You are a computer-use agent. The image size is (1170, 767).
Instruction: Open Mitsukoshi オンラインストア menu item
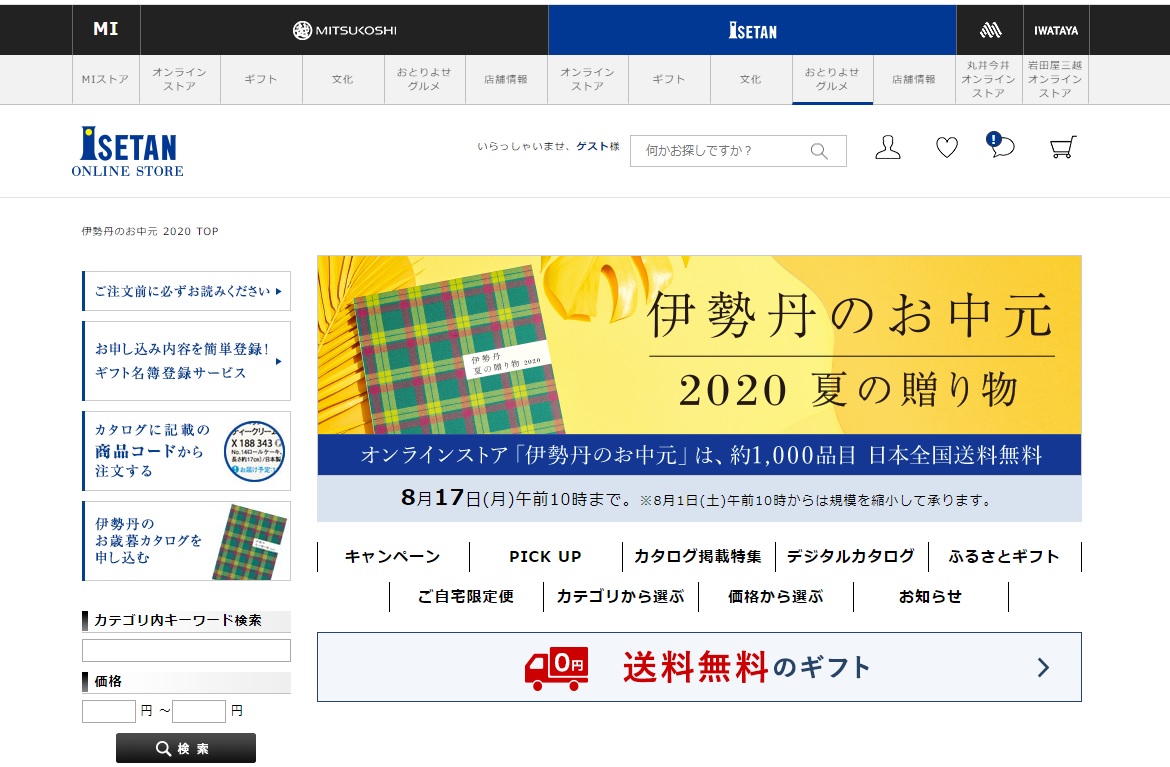180,79
